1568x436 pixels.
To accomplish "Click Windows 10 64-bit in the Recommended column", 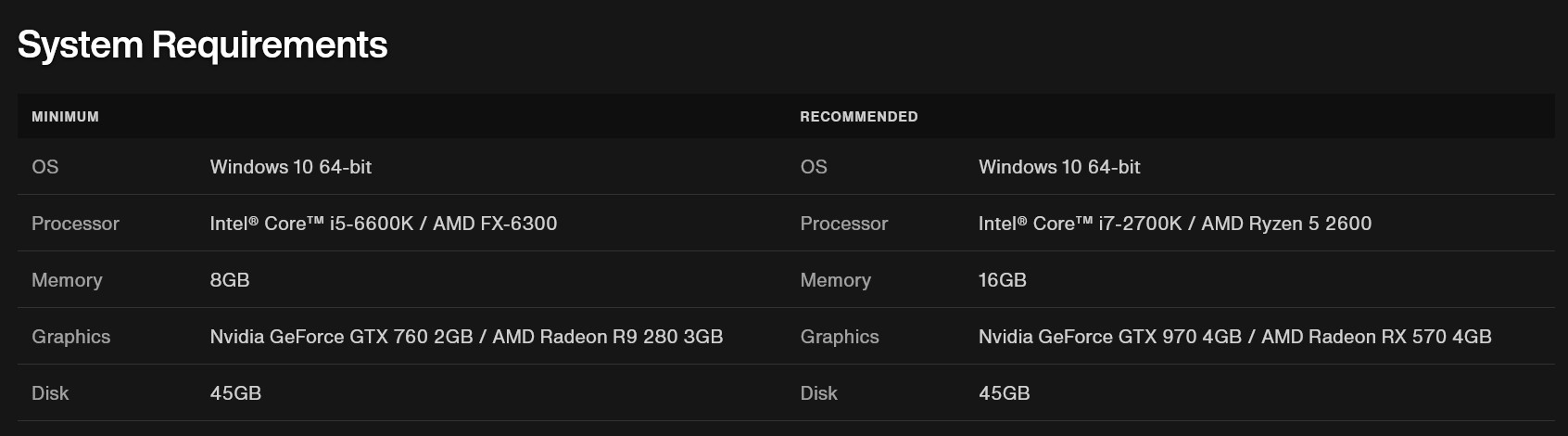I will 1059,167.
